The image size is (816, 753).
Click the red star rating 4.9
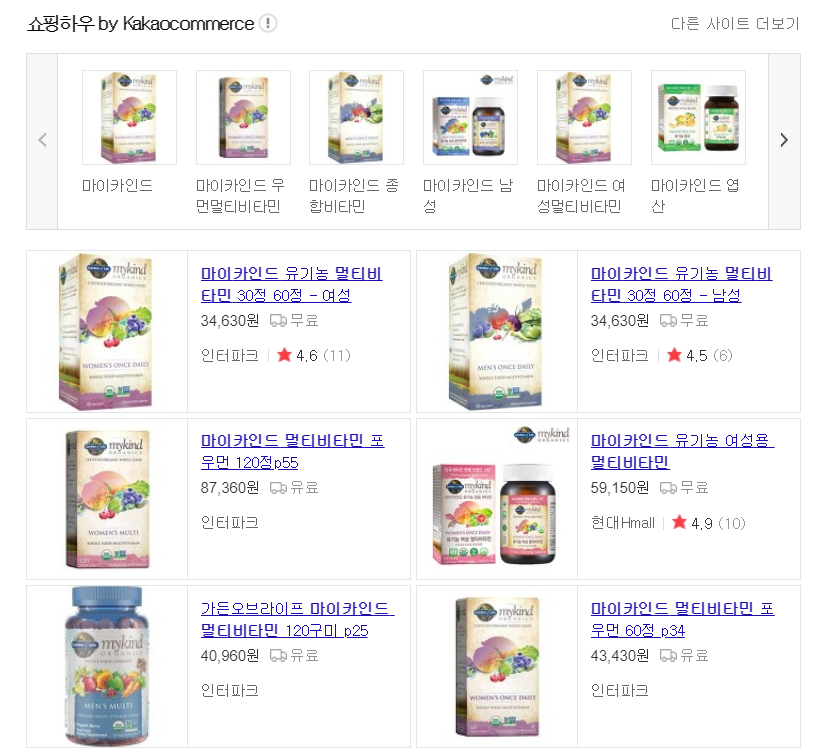pos(679,522)
